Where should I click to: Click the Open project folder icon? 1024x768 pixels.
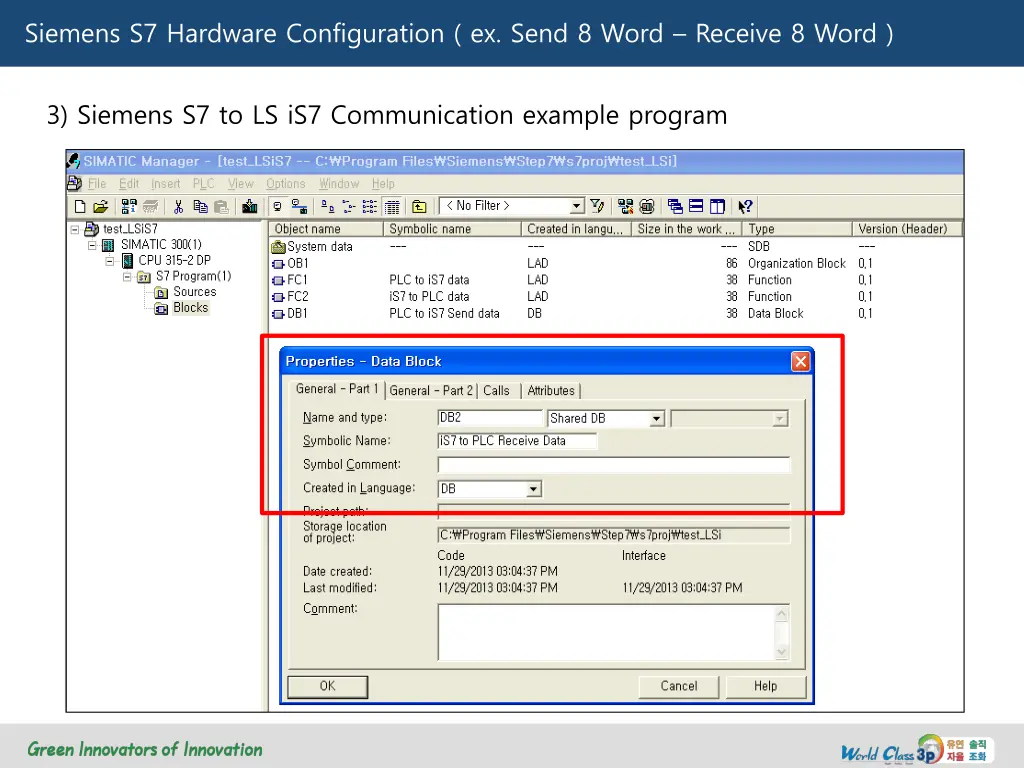click(101, 207)
